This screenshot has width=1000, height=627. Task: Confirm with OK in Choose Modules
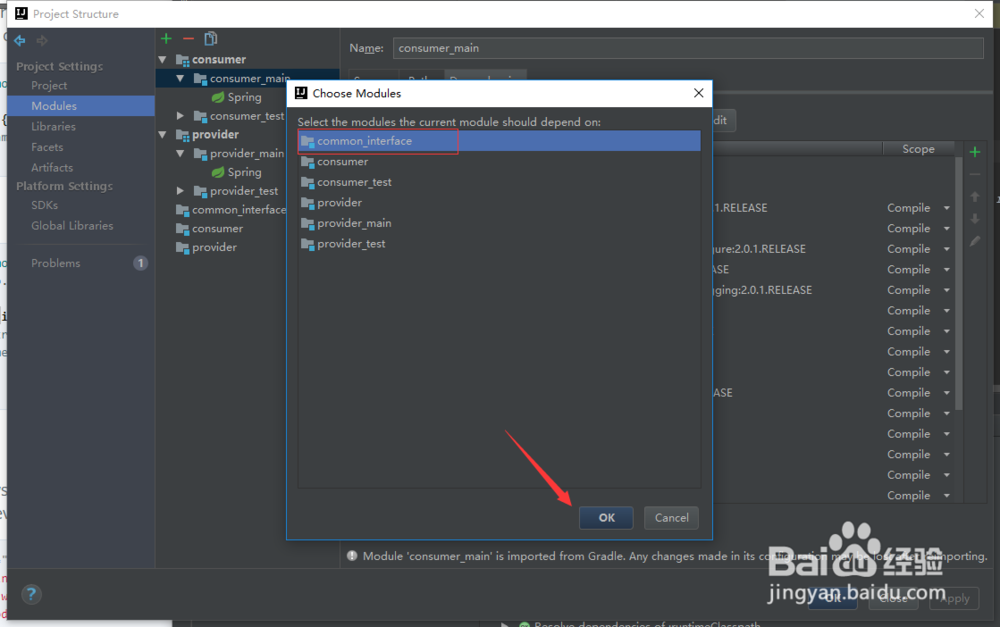[606, 518]
